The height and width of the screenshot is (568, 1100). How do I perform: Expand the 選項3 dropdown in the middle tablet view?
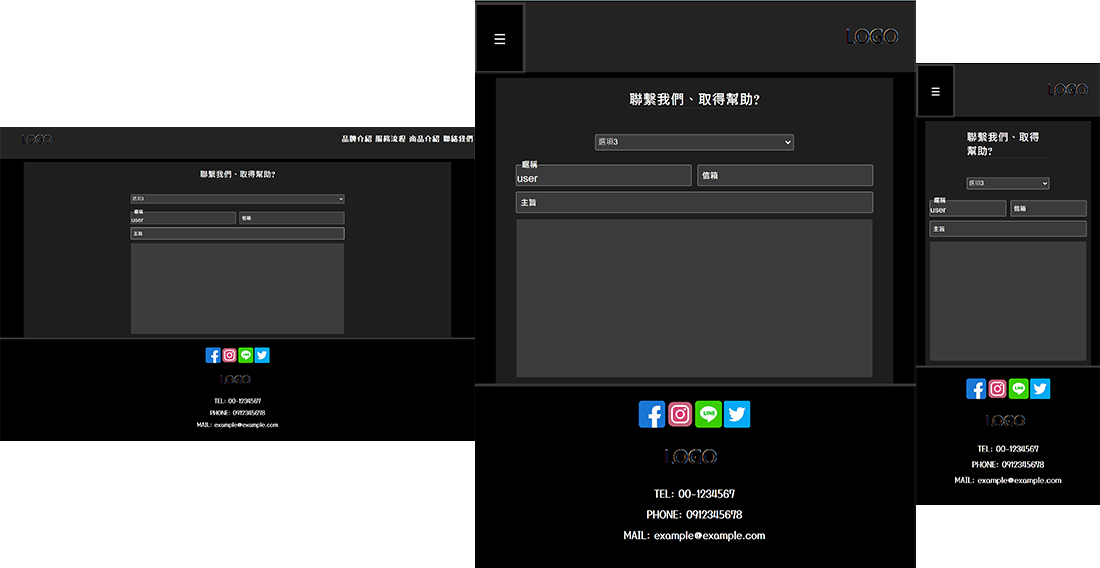694,142
